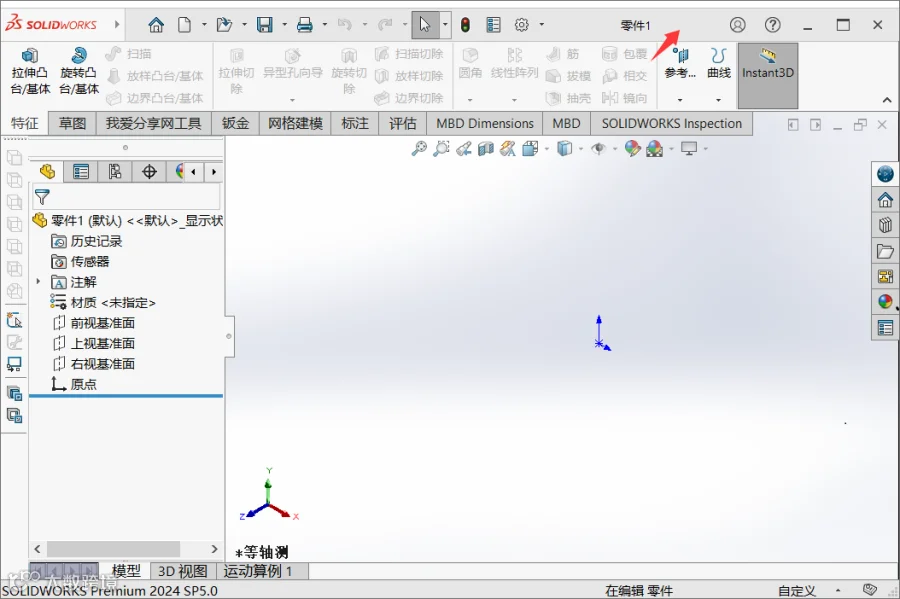Switch to the MBD Dimensions tab
The image size is (900, 599).
[x=485, y=123]
